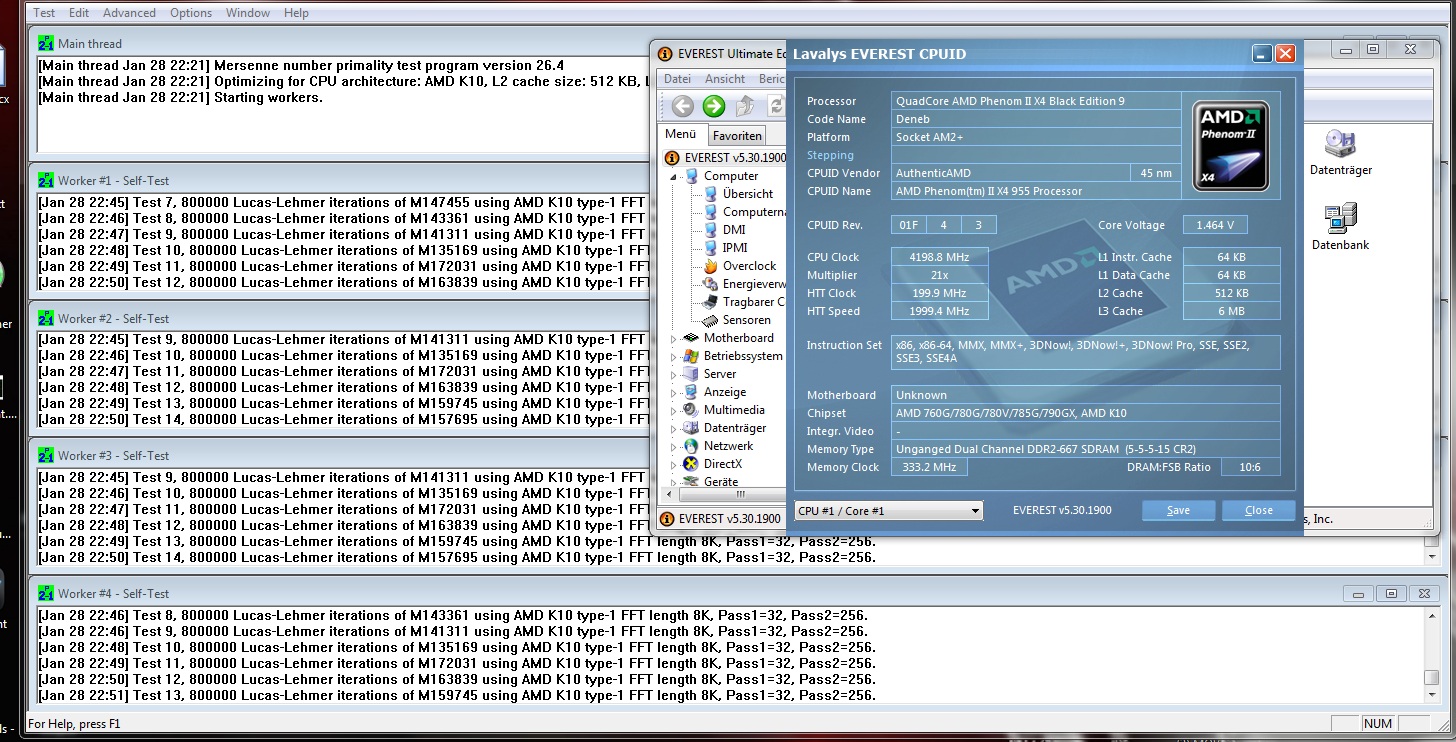
Task: Select the EVEREST v5.30.1900 root tree node
Action: point(726,157)
